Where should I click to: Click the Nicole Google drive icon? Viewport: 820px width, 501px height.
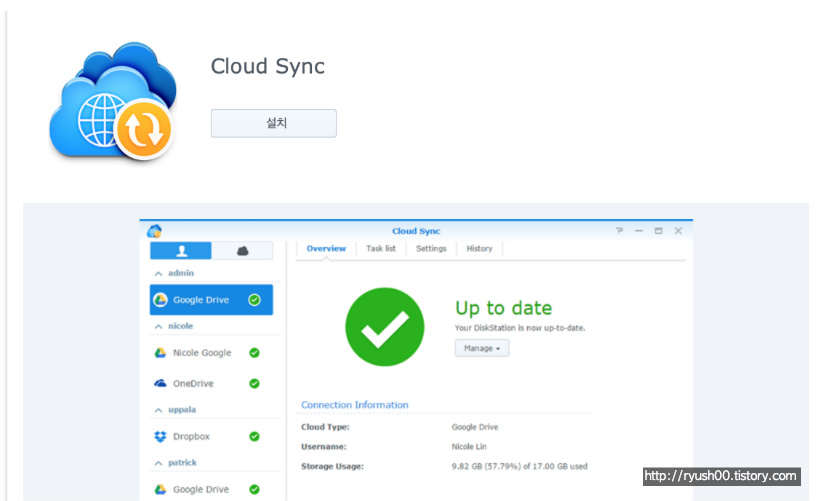(x=160, y=353)
